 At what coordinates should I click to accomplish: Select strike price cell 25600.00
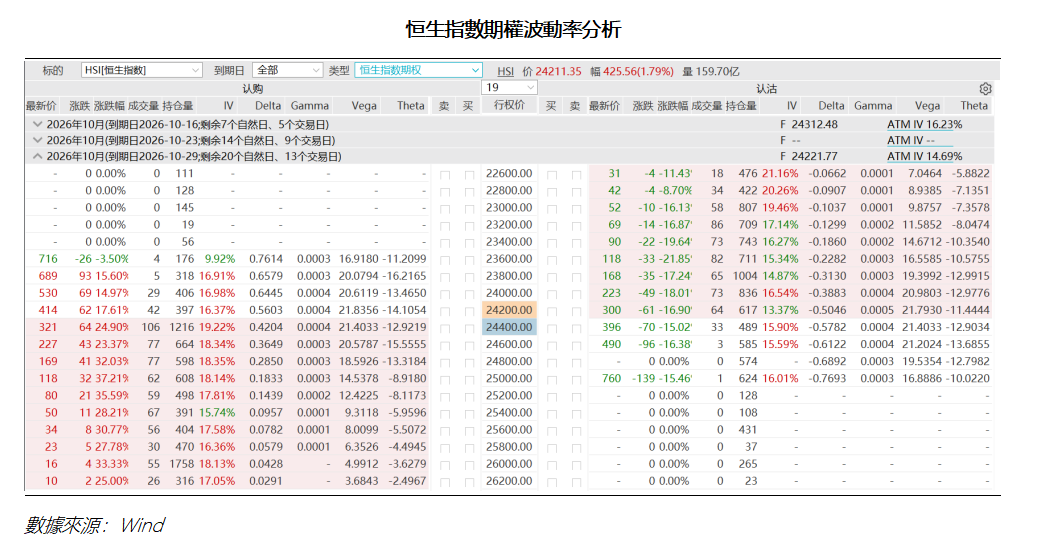pyautogui.click(x=509, y=430)
